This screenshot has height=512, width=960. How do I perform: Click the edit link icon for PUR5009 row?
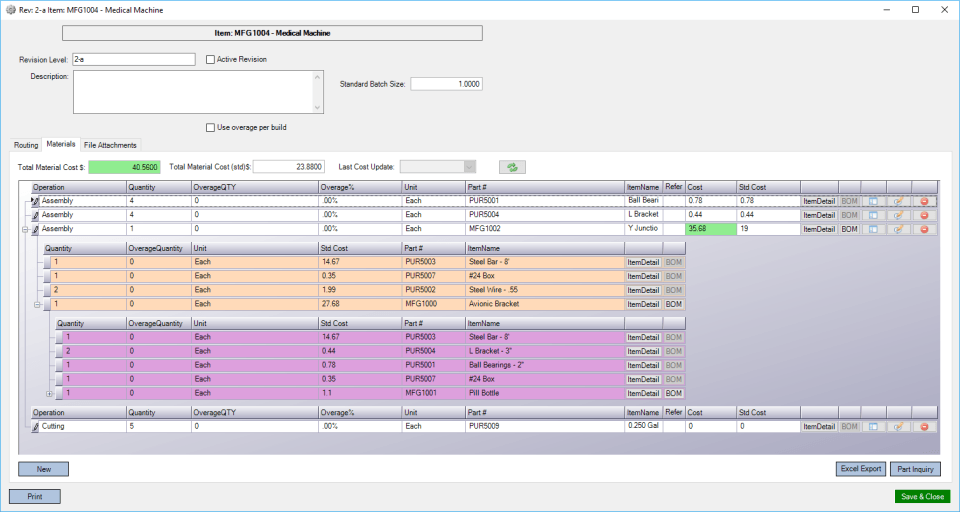[899, 426]
